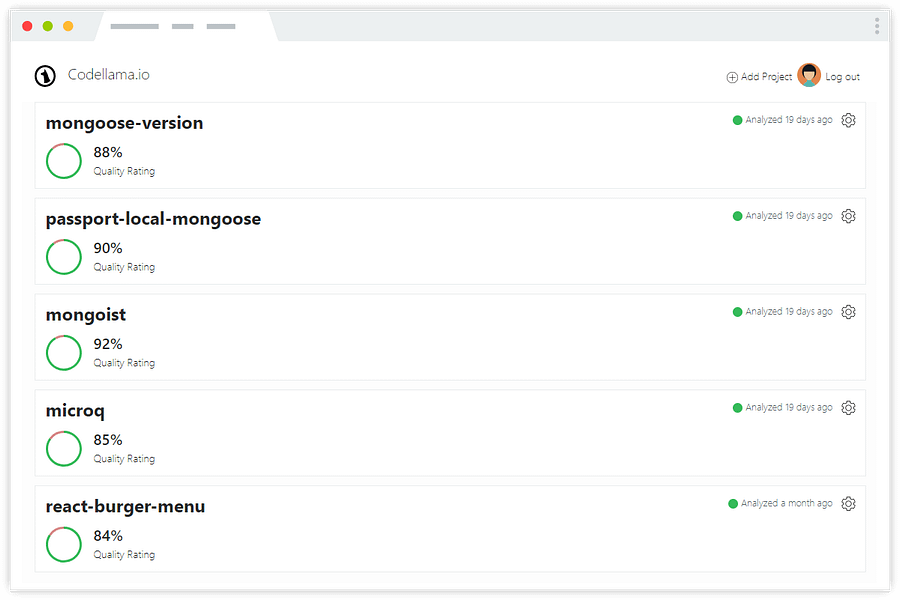Open the mongoist project

point(86,315)
